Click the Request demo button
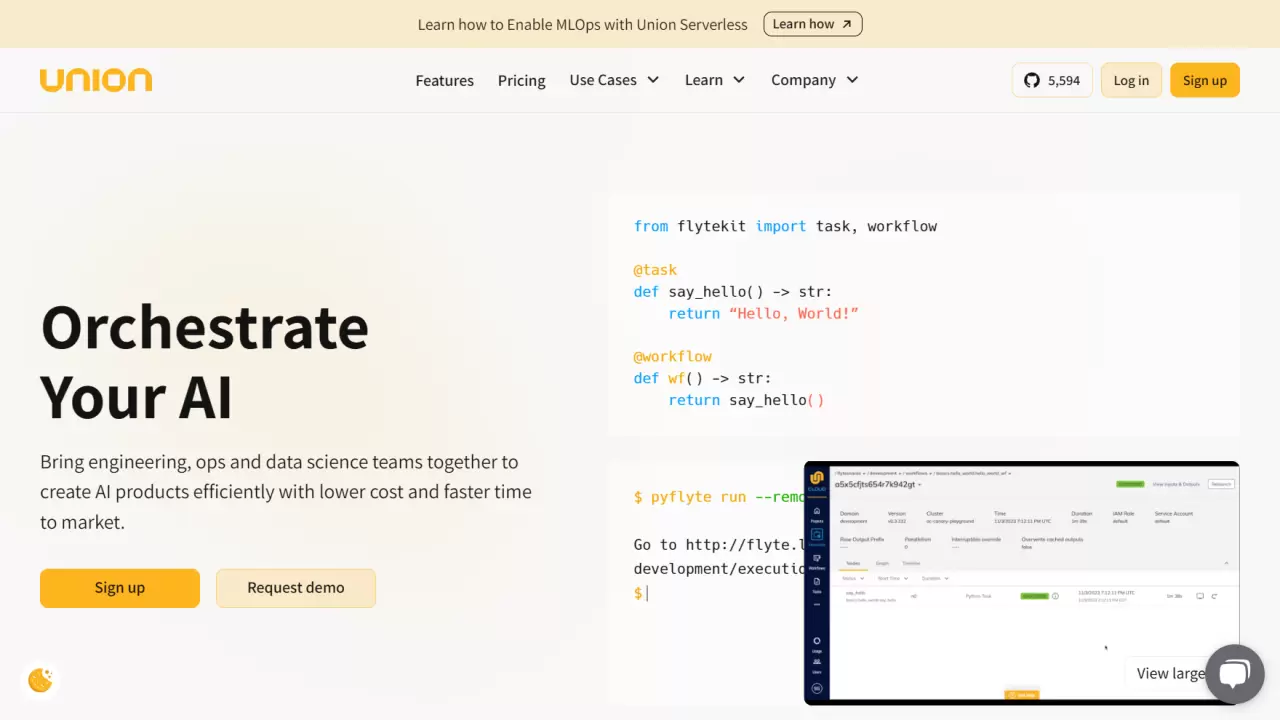Image resolution: width=1280 pixels, height=720 pixels. 296,588
